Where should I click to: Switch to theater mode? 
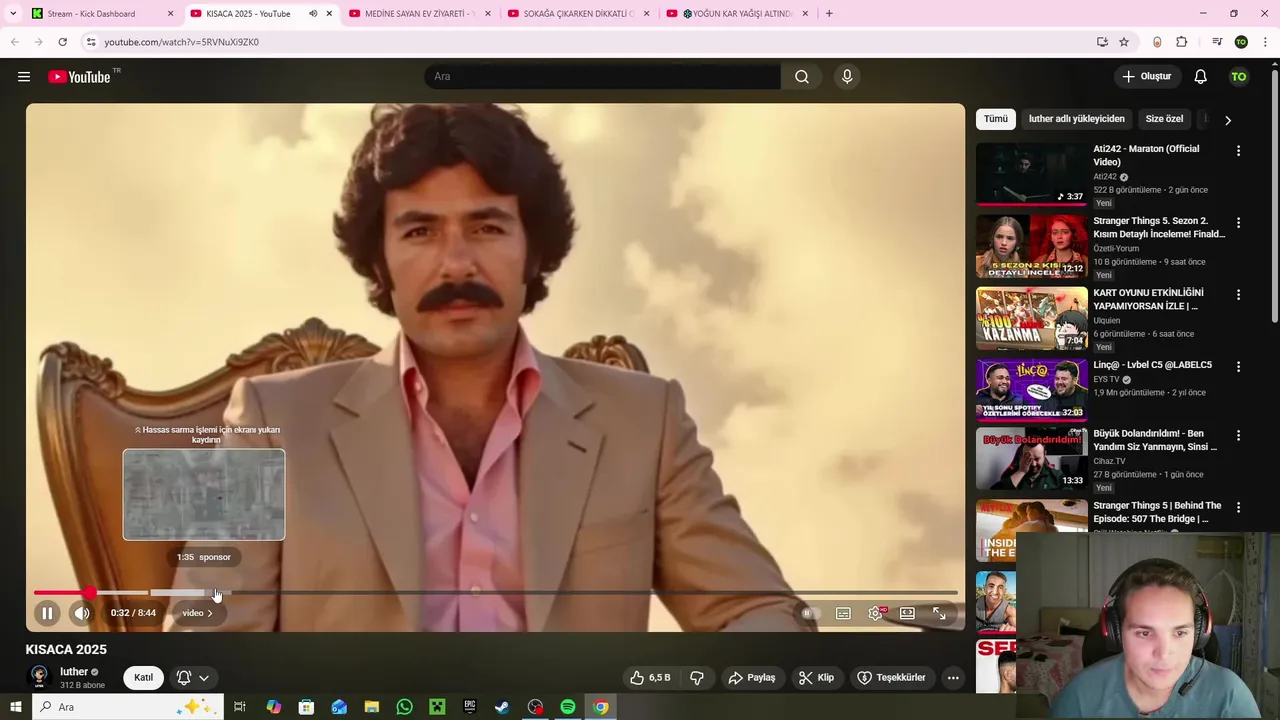pyautogui.click(x=907, y=613)
